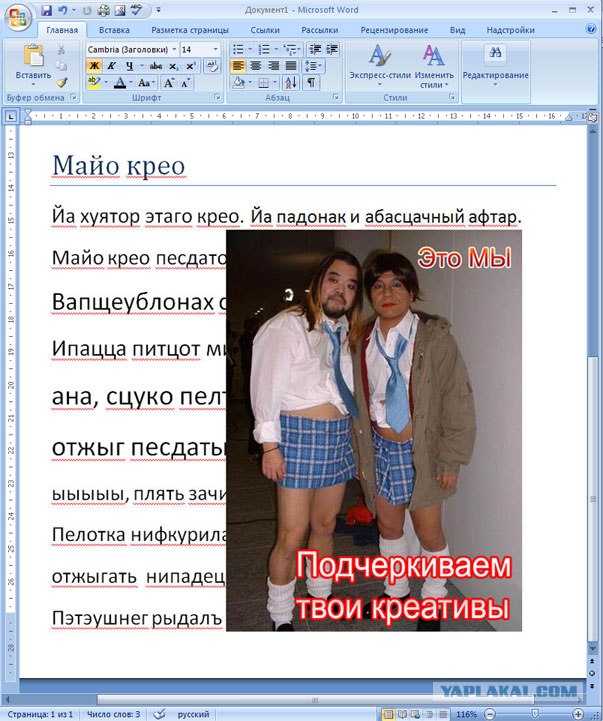Switch to Draft view
The height and width of the screenshot is (721, 603).
(442, 714)
